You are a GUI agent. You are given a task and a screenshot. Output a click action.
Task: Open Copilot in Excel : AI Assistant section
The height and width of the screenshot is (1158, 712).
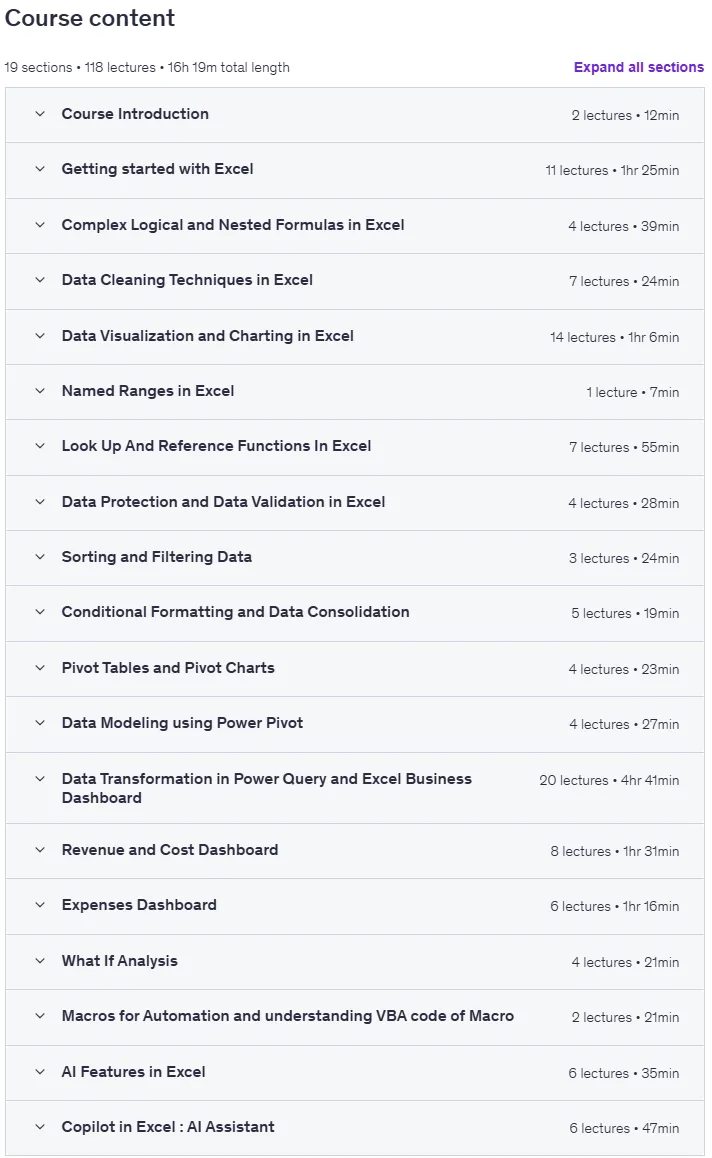[355, 1128]
